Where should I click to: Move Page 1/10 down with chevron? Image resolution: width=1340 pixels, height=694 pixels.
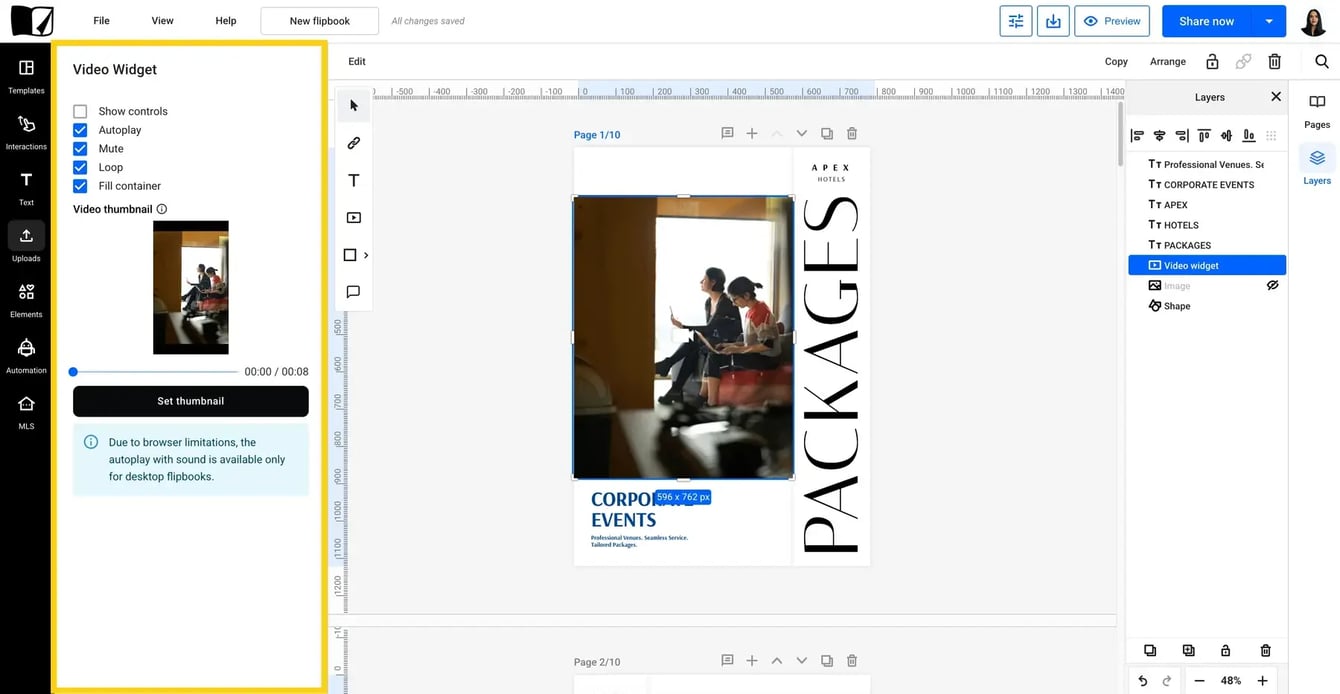click(801, 133)
